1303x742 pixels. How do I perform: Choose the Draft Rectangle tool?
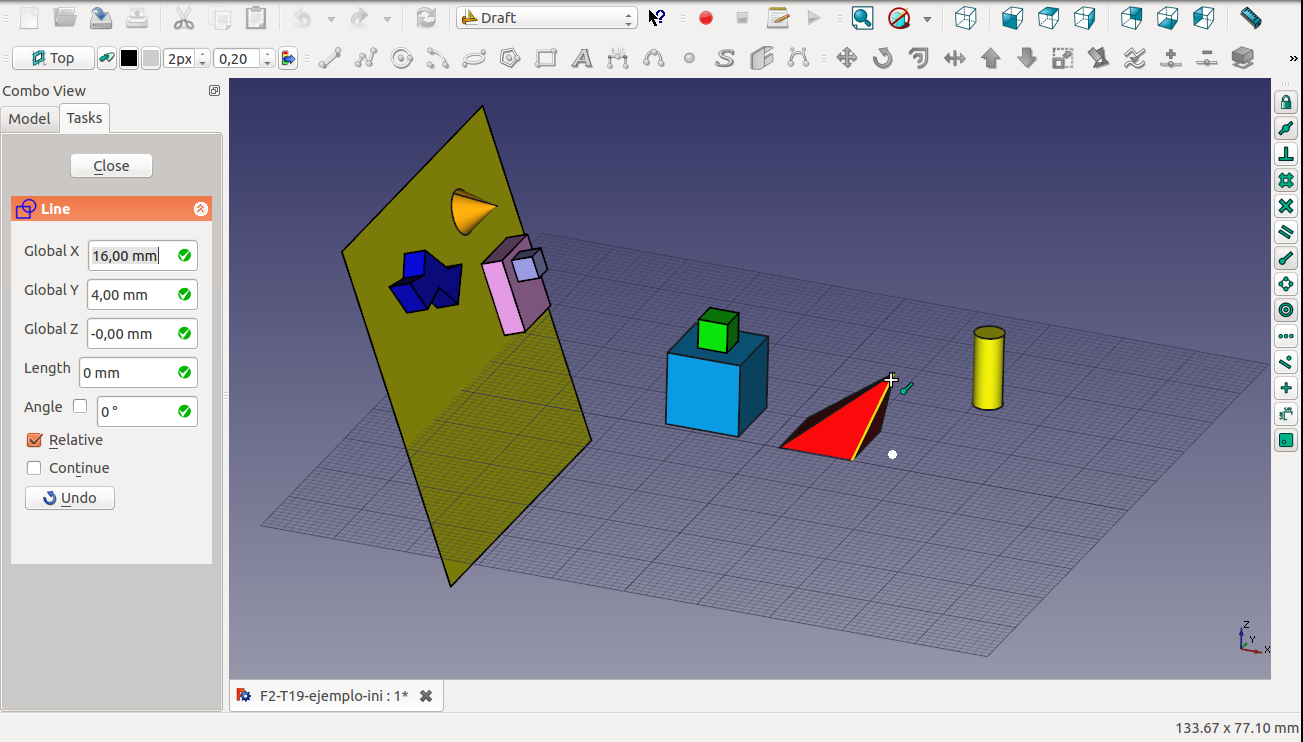(x=546, y=59)
